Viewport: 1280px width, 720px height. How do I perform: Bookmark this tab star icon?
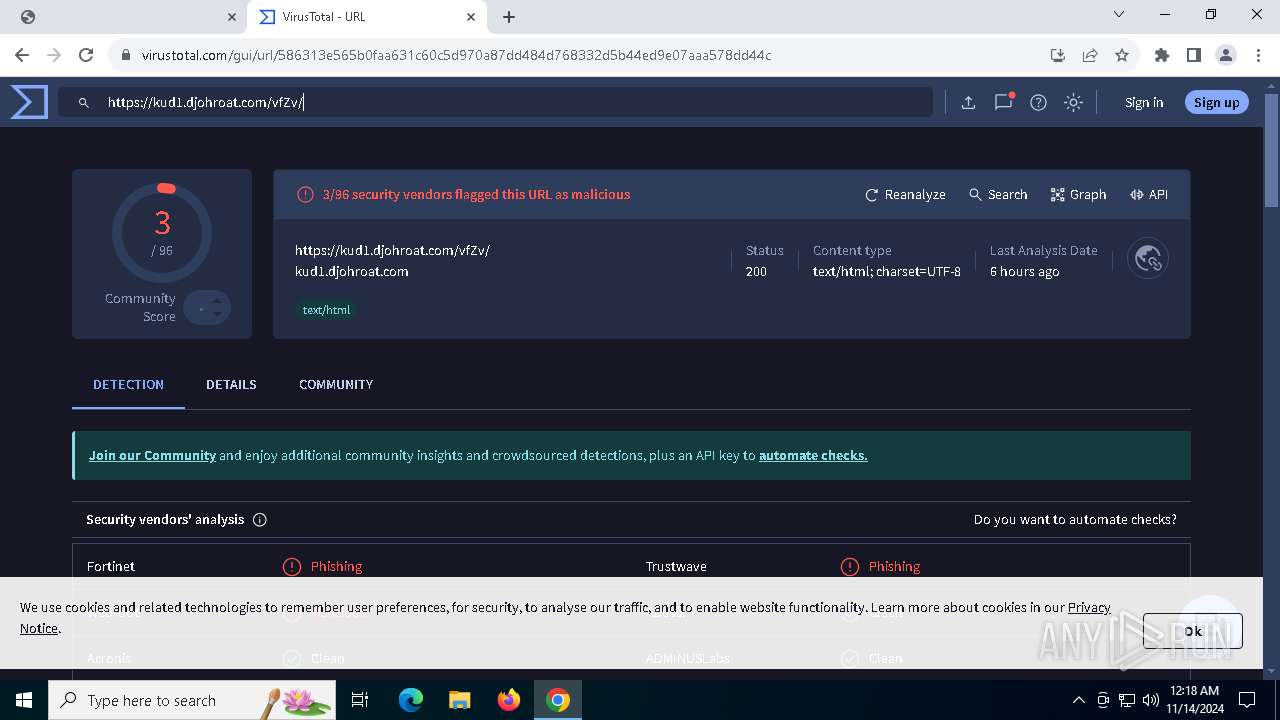click(x=1122, y=55)
